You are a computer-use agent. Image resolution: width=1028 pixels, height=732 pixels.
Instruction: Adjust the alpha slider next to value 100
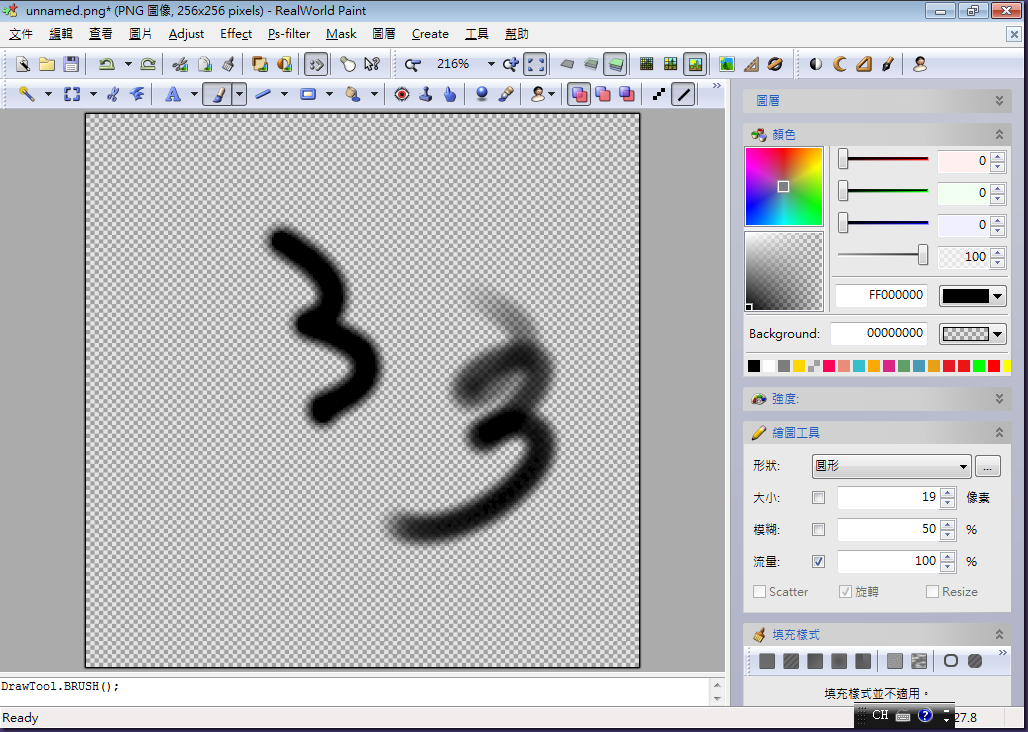click(x=922, y=255)
